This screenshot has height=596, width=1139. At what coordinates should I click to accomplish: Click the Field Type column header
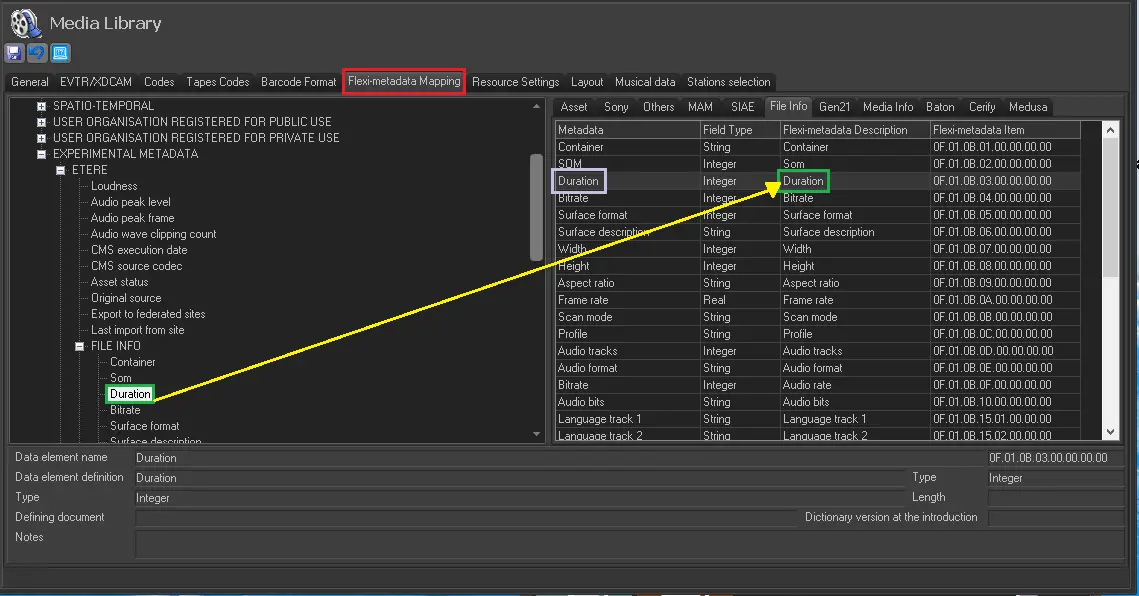click(739, 130)
